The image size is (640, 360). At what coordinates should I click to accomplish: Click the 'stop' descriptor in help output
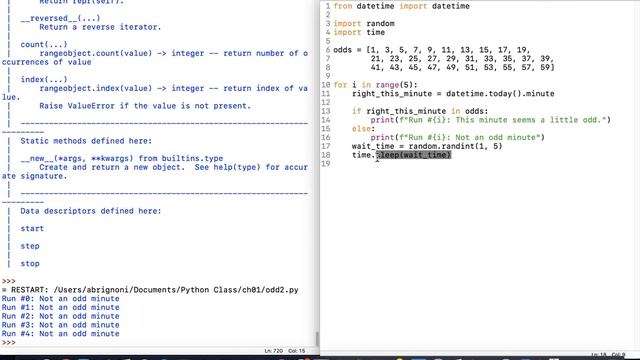pyautogui.click(x=30, y=264)
